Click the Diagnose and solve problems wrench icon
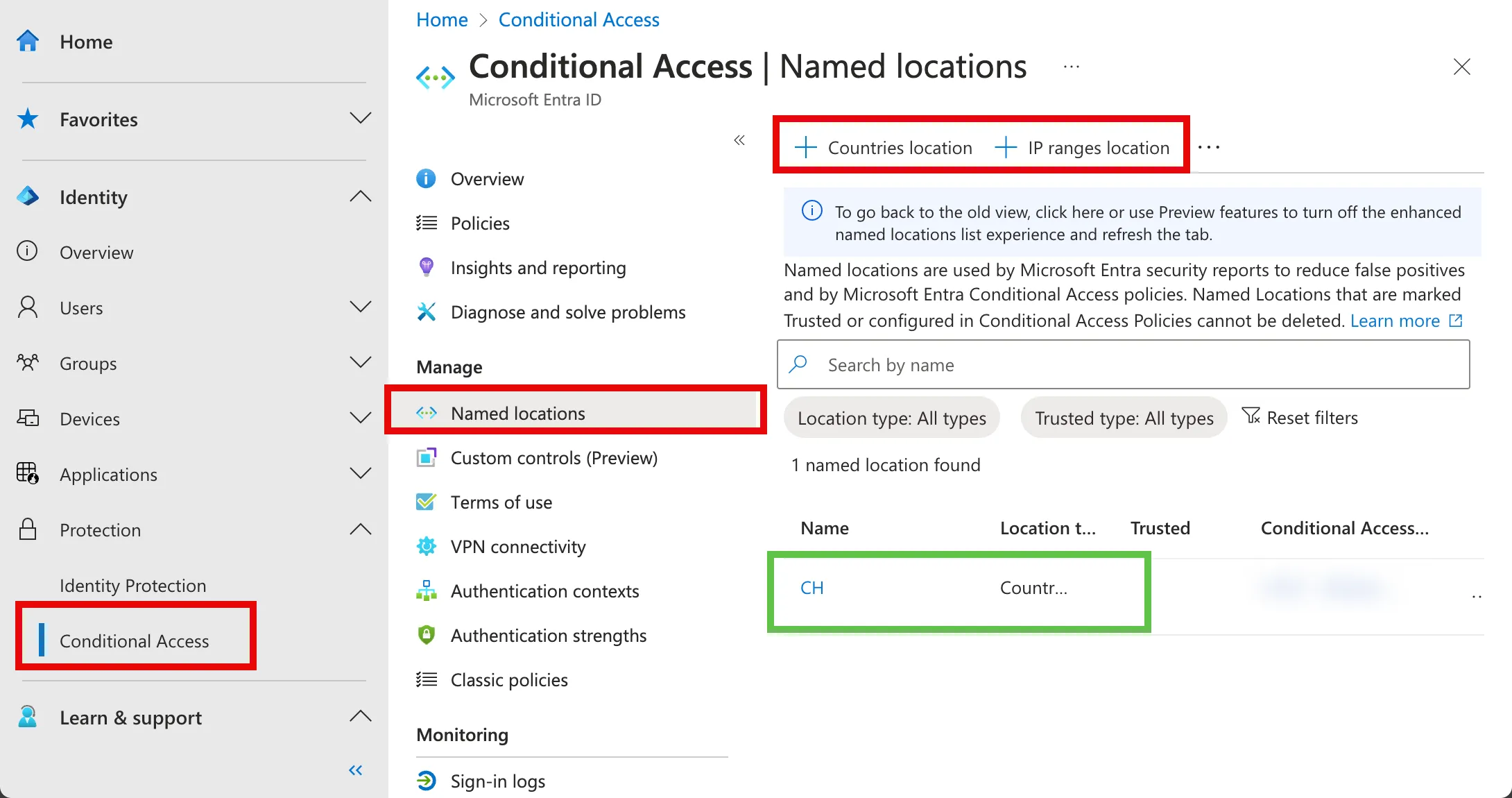 (x=427, y=312)
